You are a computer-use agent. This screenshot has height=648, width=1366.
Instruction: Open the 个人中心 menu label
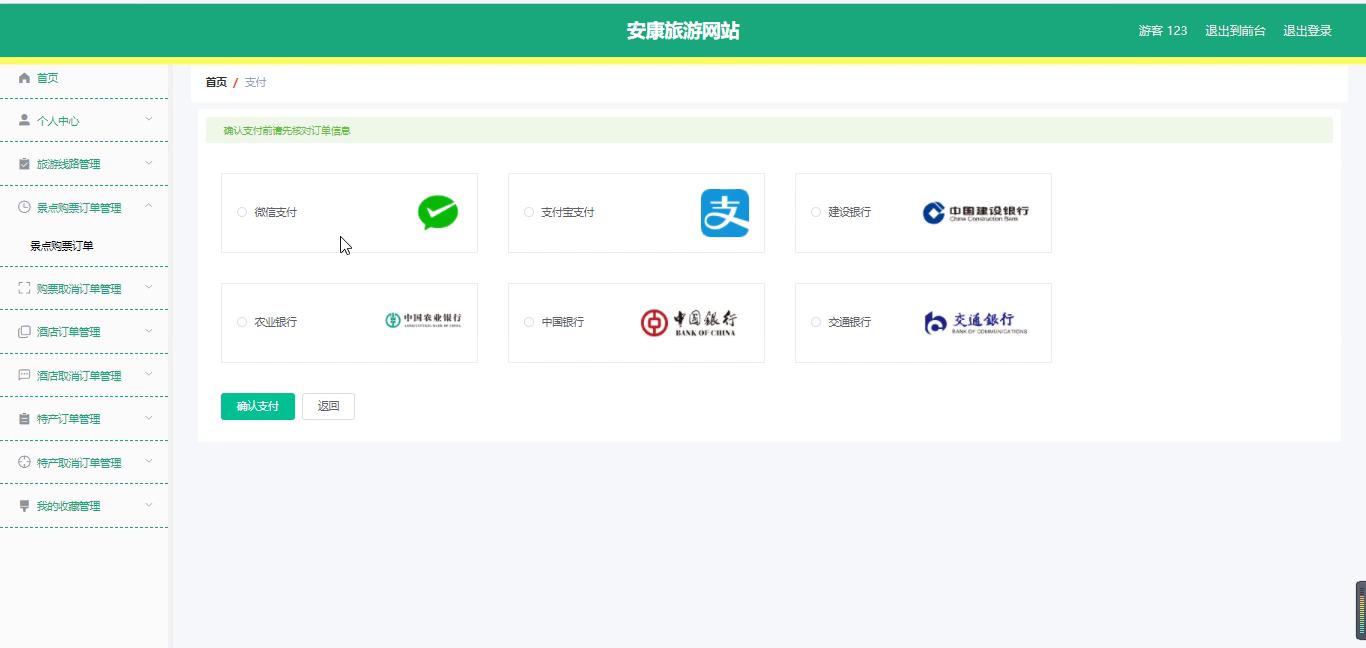click(58, 121)
